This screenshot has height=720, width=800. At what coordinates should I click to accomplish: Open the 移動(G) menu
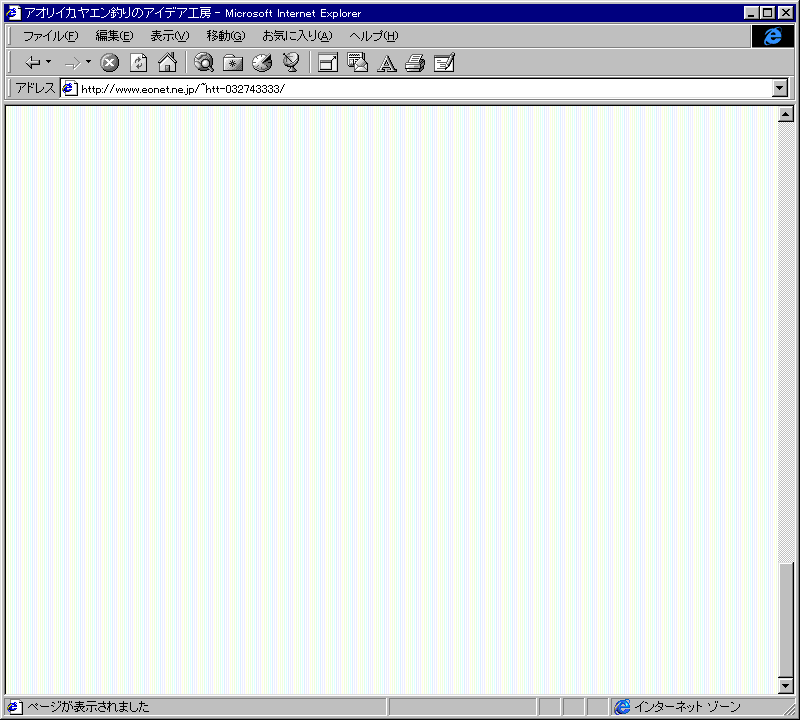[x=226, y=36]
